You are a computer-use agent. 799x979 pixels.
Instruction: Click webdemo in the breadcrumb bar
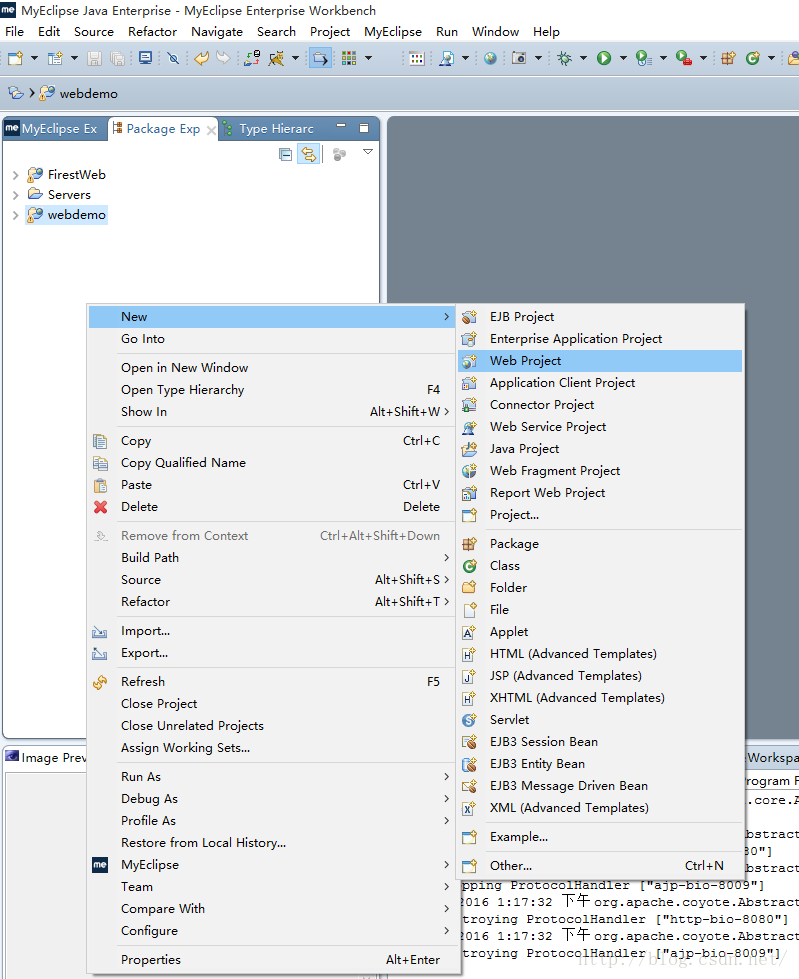(x=88, y=94)
